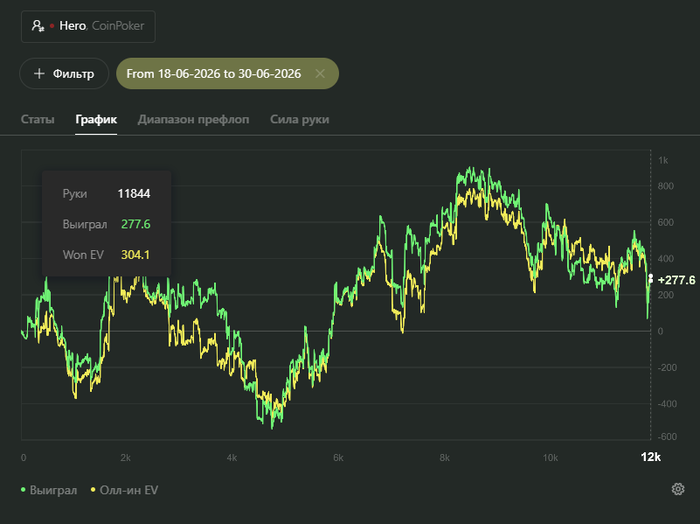Click the 1k y-axis label
Screen dimensions: 700x524
click(x=663, y=161)
